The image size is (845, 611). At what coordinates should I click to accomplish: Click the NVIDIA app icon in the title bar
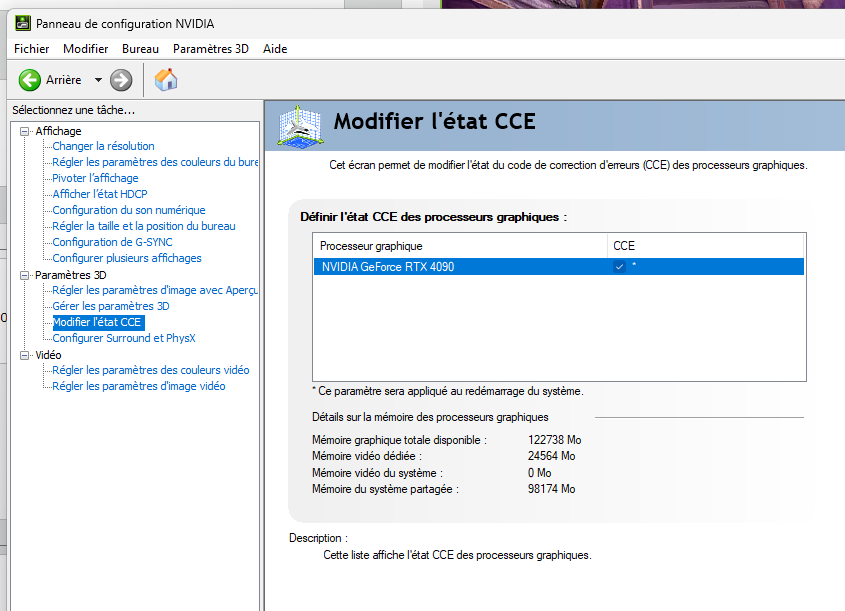coord(23,23)
